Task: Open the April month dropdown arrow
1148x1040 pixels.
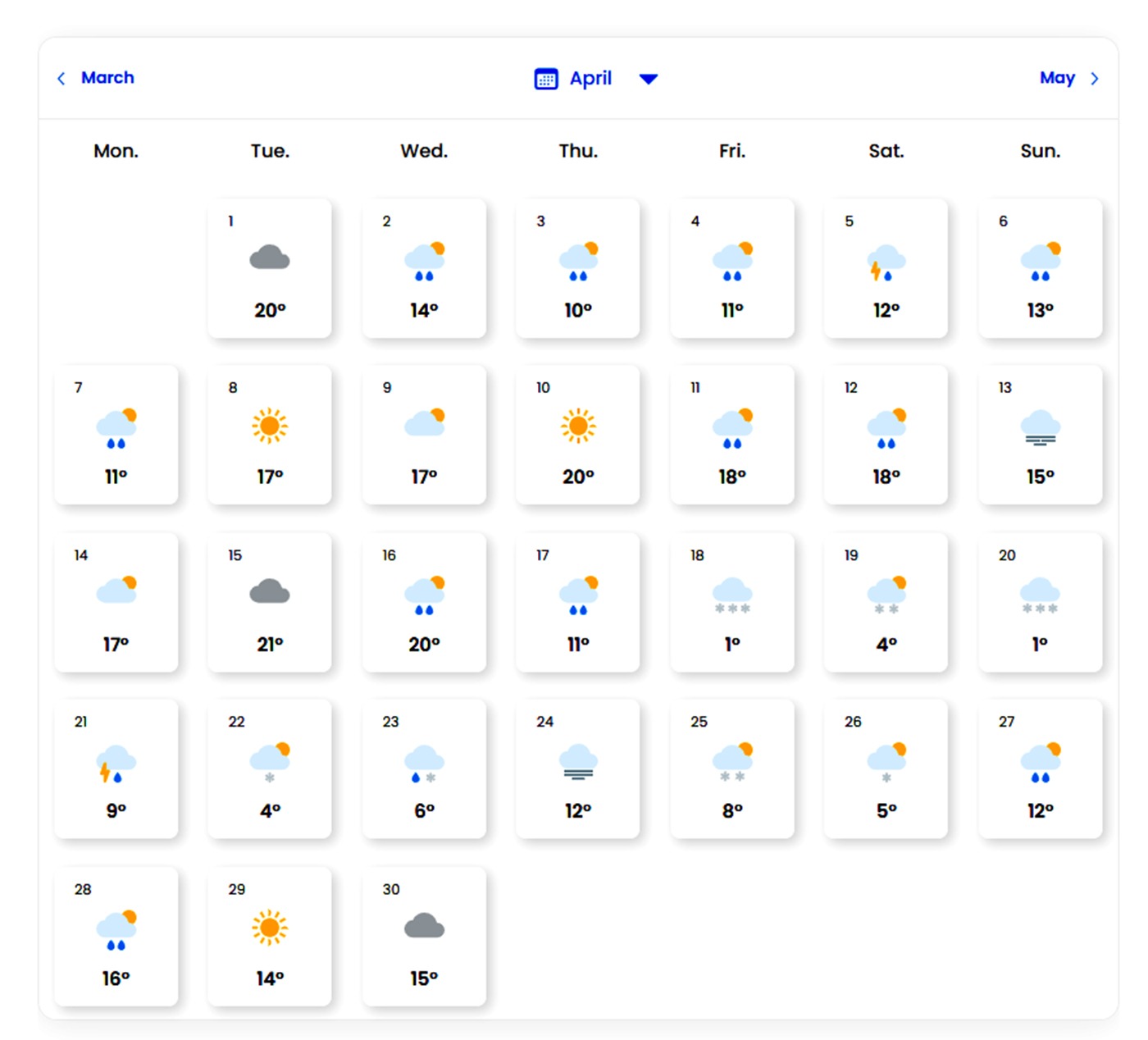Action: [x=648, y=79]
